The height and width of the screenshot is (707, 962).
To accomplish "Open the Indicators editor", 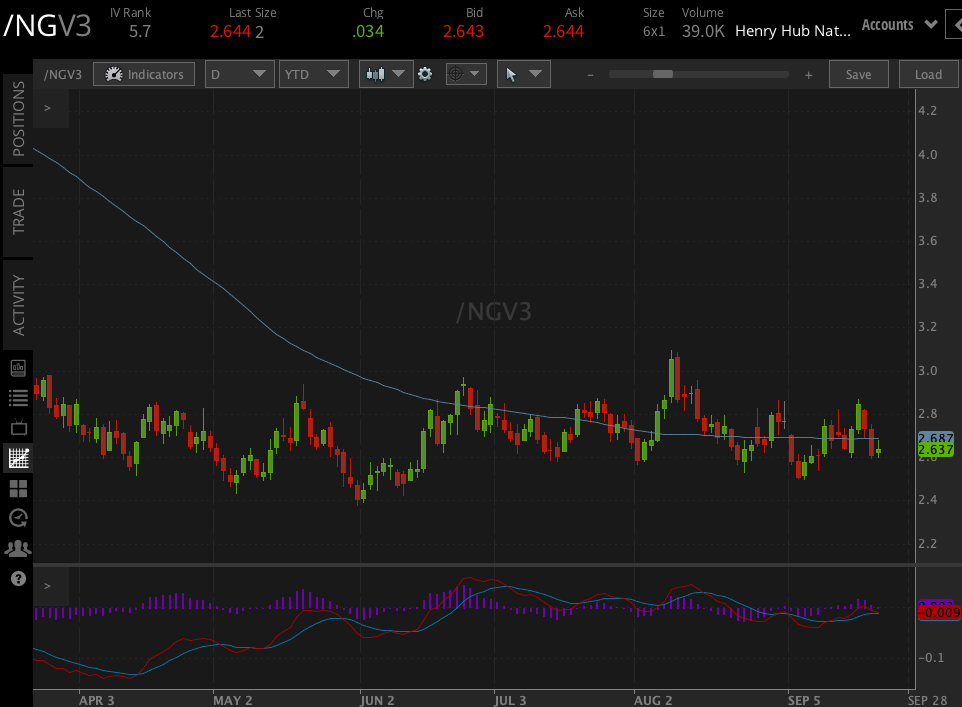I will pyautogui.click(x=143, y=73).
